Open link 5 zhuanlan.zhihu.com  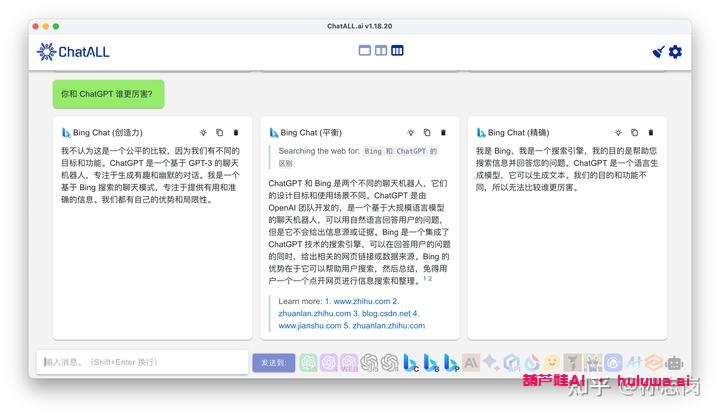[388, 326]
